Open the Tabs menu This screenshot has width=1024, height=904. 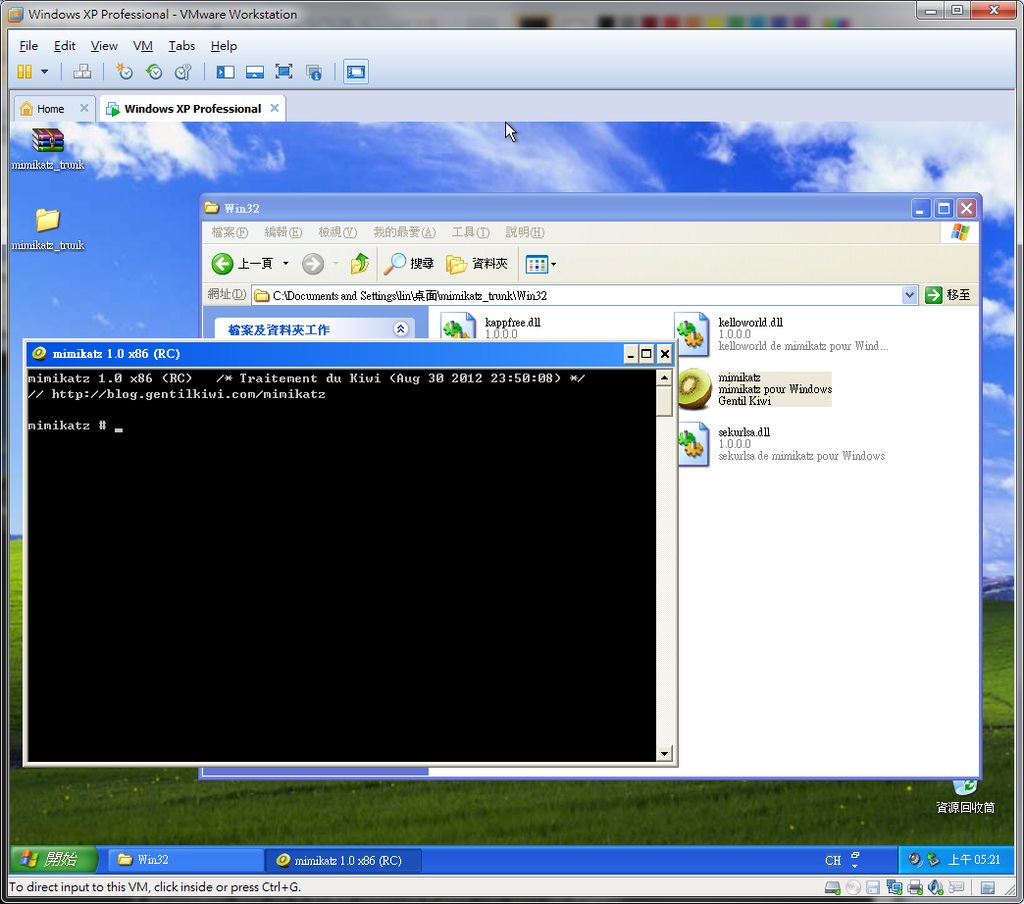182,46
